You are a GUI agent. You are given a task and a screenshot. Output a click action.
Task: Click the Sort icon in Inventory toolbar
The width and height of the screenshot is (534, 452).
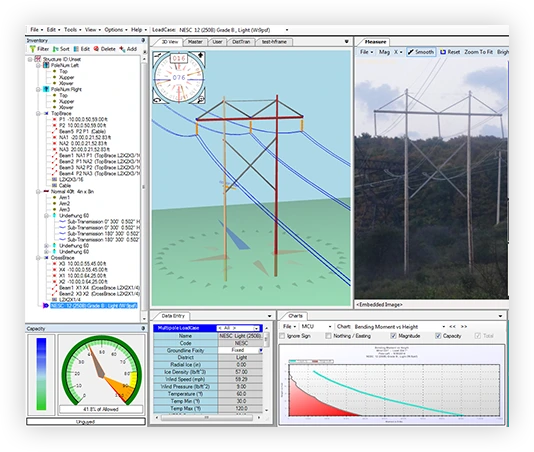pos(56,49)
